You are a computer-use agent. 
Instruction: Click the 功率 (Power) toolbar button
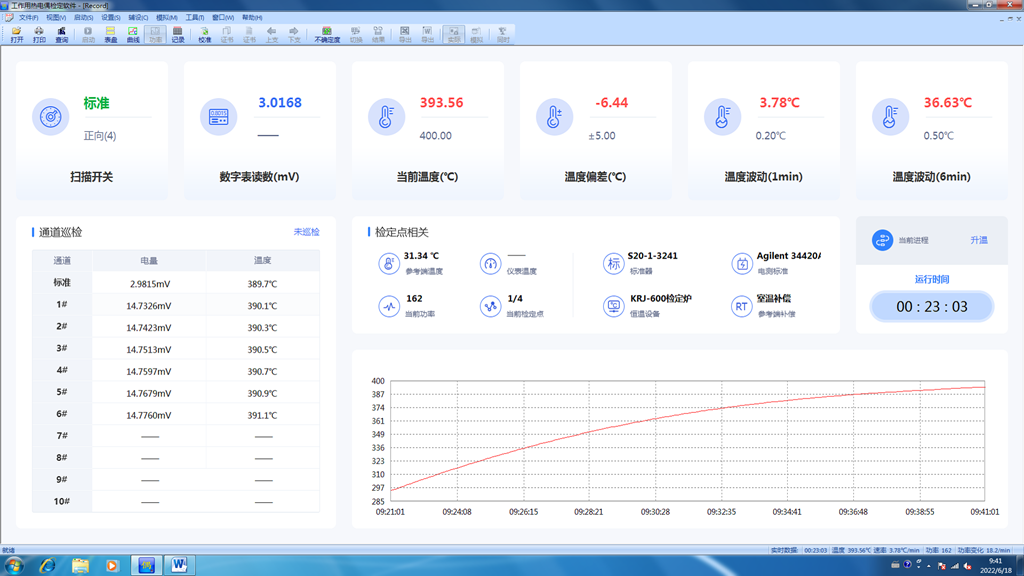pos(155,35)
